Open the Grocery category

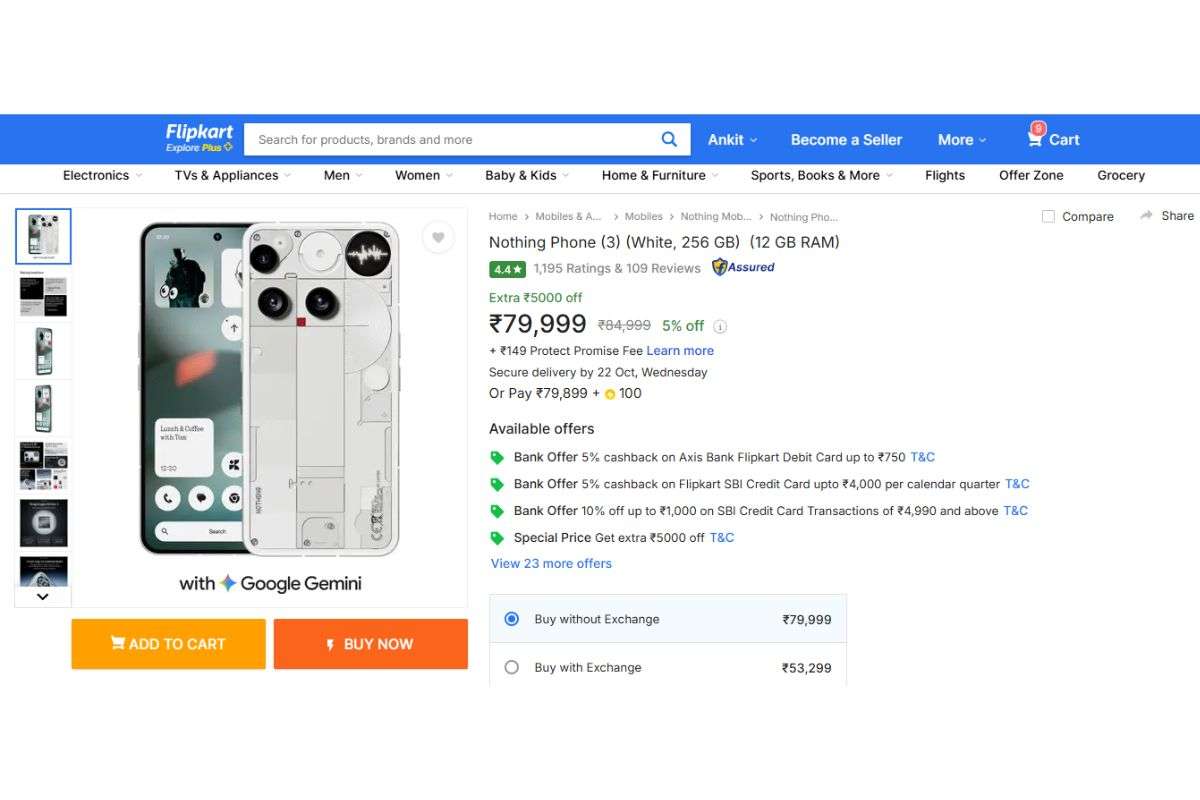1119,175
